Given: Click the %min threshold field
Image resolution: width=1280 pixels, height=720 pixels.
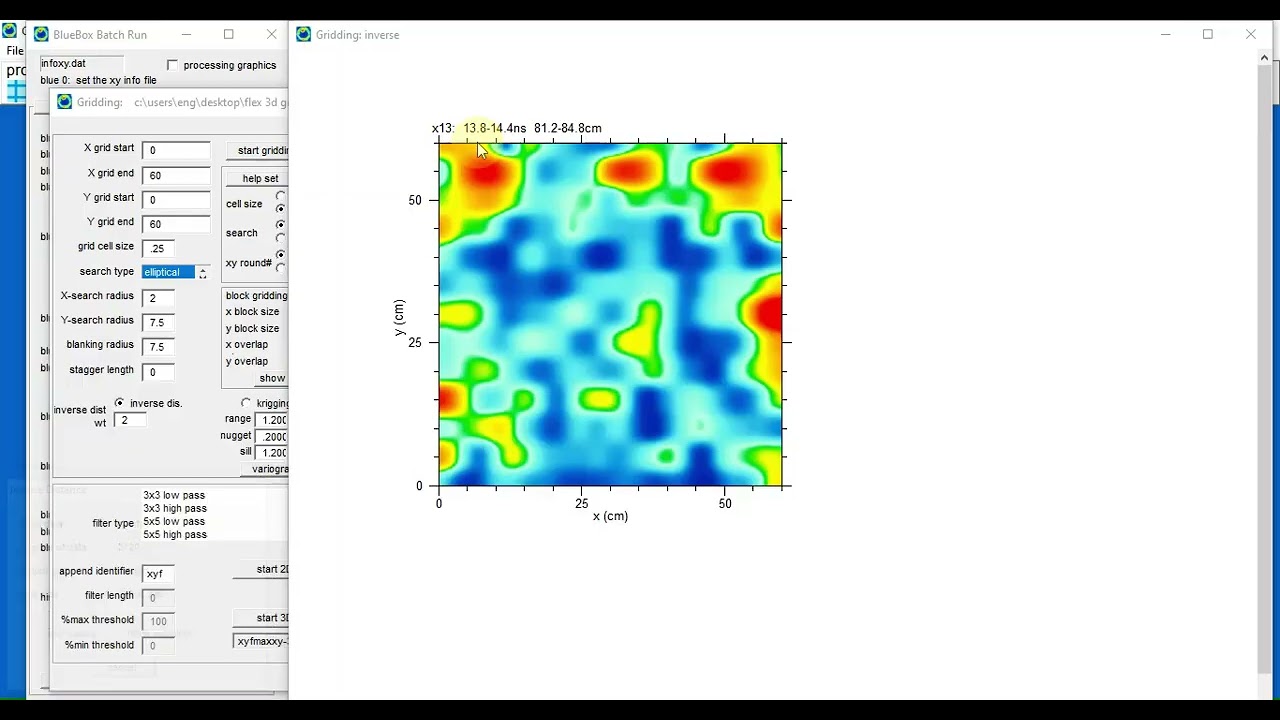Looking at the screenshot, I should [x=159, y=646].
